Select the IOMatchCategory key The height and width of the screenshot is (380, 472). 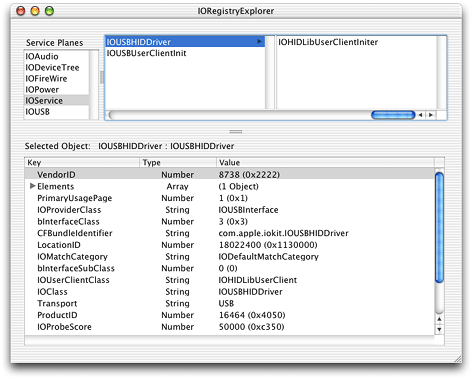(x=72, y=256)
